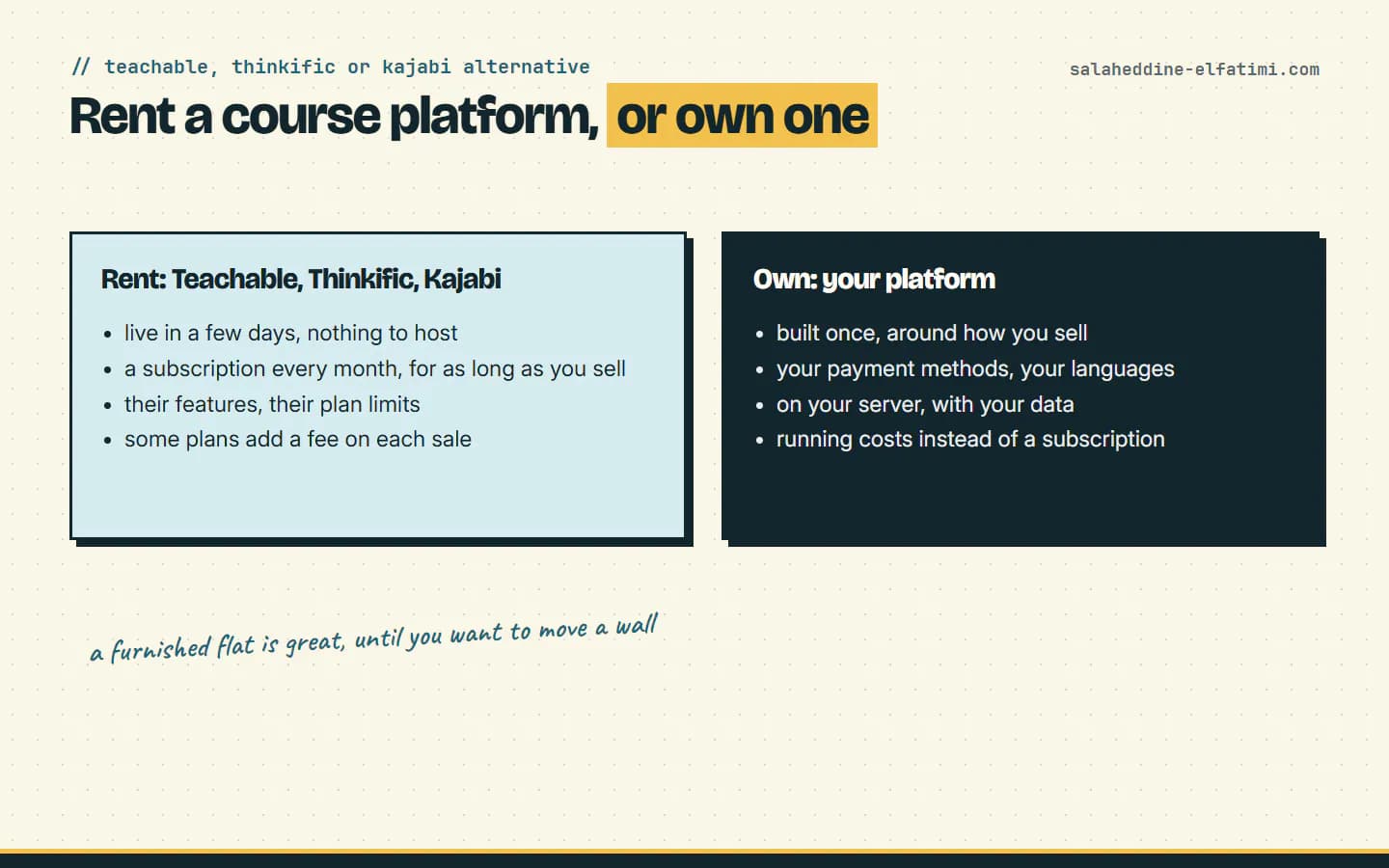Click the "Own: your platform" card heading
Image resolution: width=1389 pixels, height=868 pixels.
(x=874, y=279)
